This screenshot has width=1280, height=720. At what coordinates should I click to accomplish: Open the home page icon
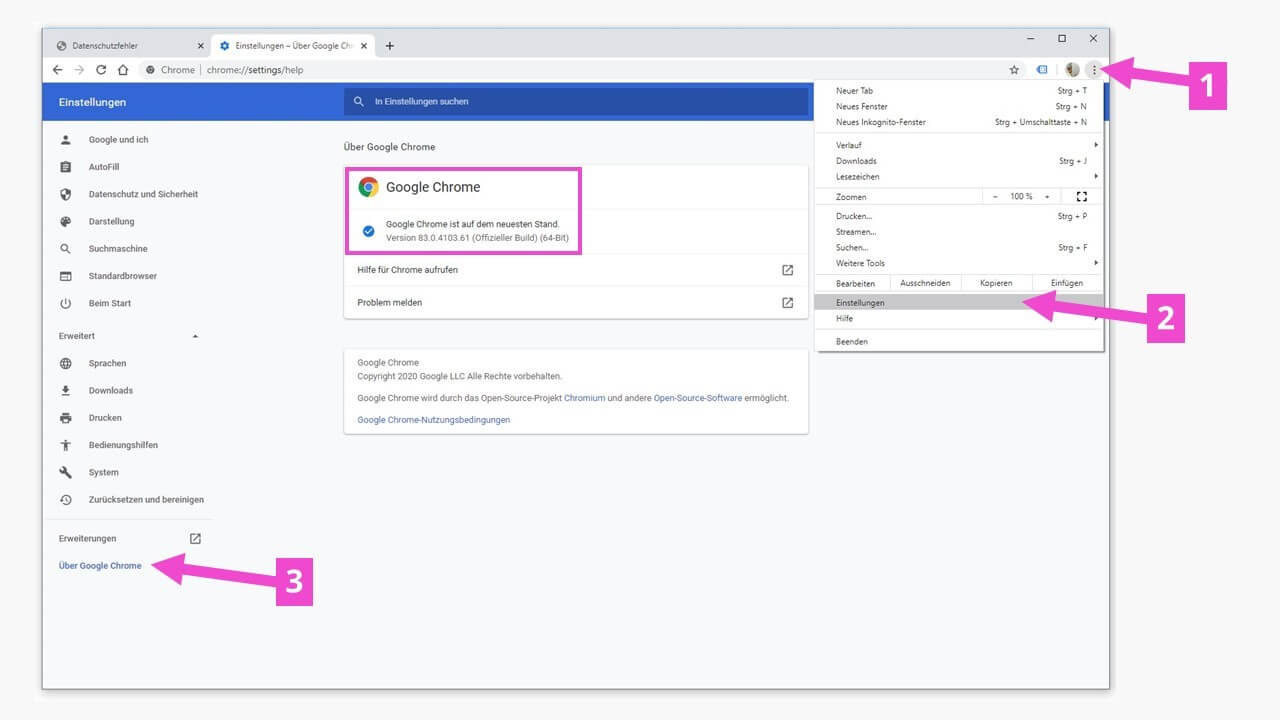click(123, 70)
